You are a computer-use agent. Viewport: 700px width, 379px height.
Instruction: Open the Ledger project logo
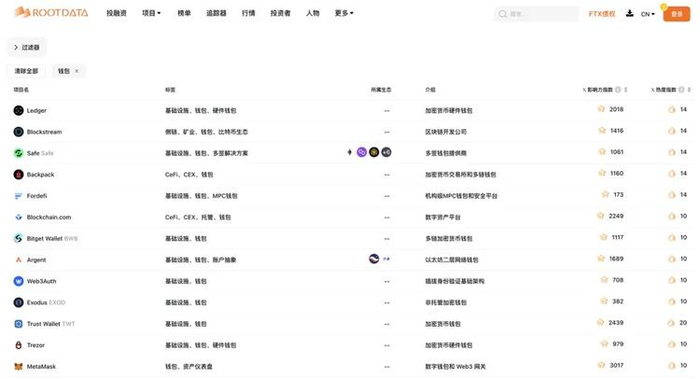pos(18,110)
